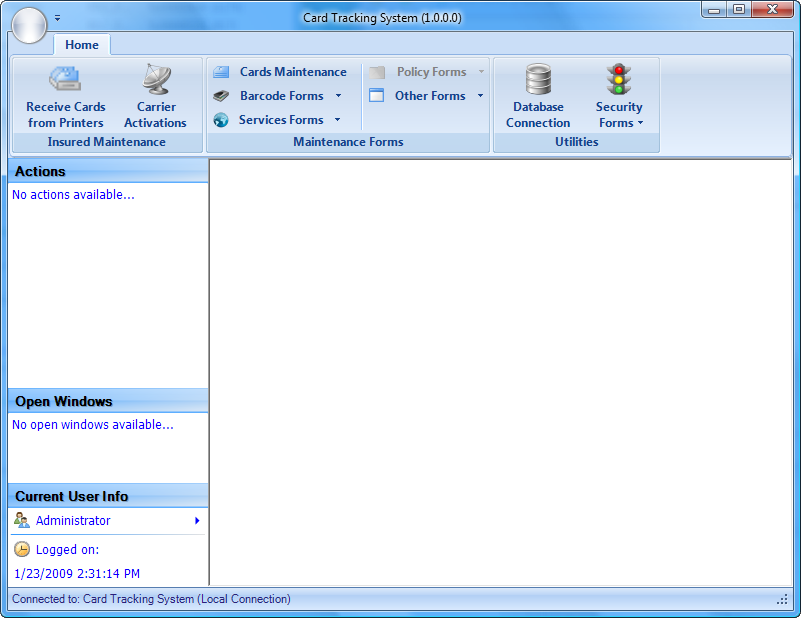Click the Receive Cards from Printers icon
The width and height of the screenshot is (801, 618).
click(x=65, y=78)
